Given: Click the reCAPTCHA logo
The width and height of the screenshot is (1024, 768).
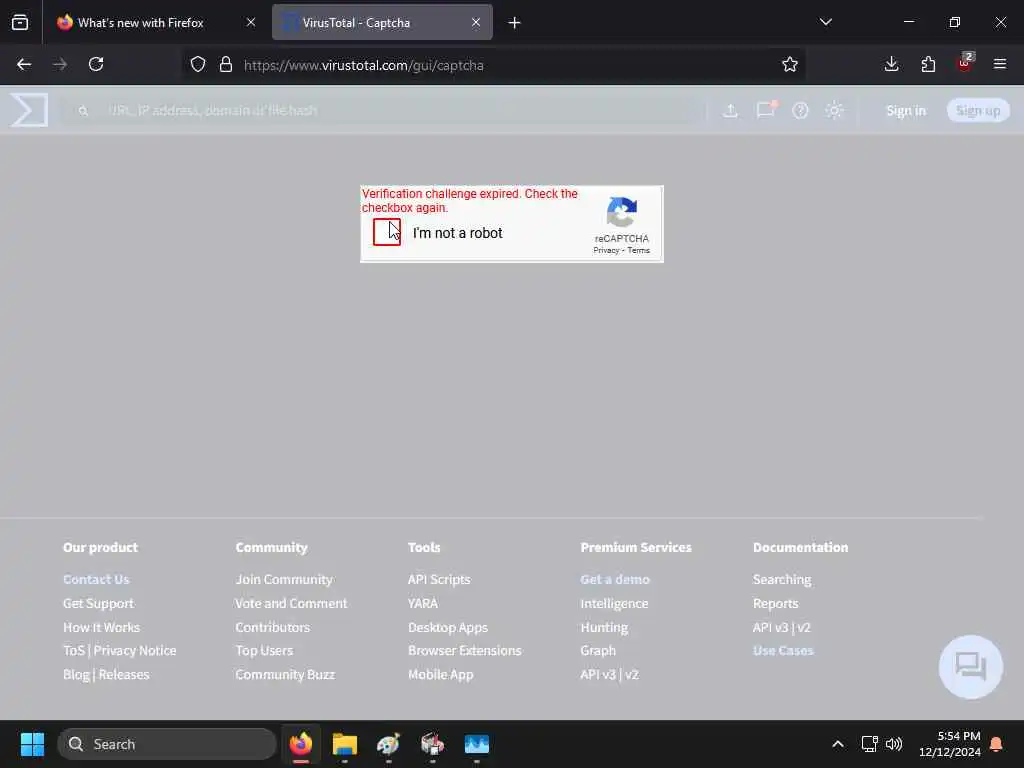Looking at the screenshot, I should coord(621,212).
